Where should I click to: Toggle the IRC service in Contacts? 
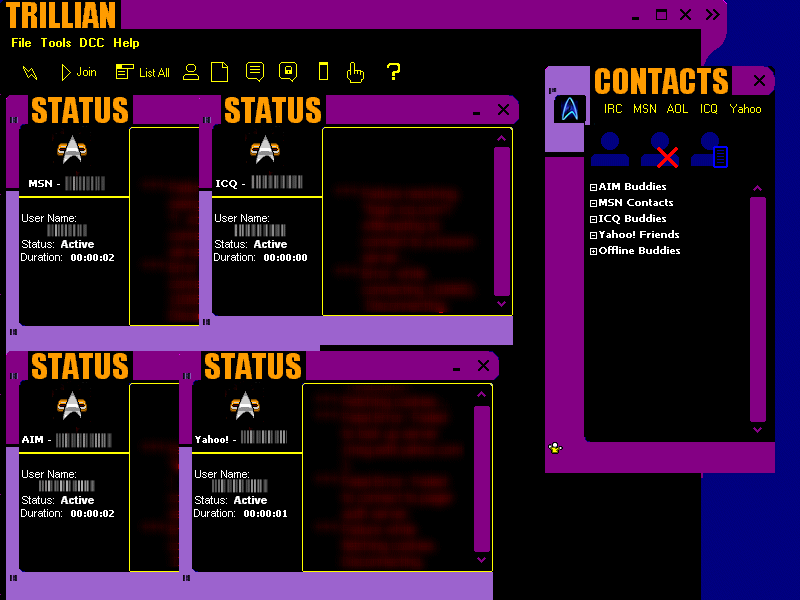point(613,109)
